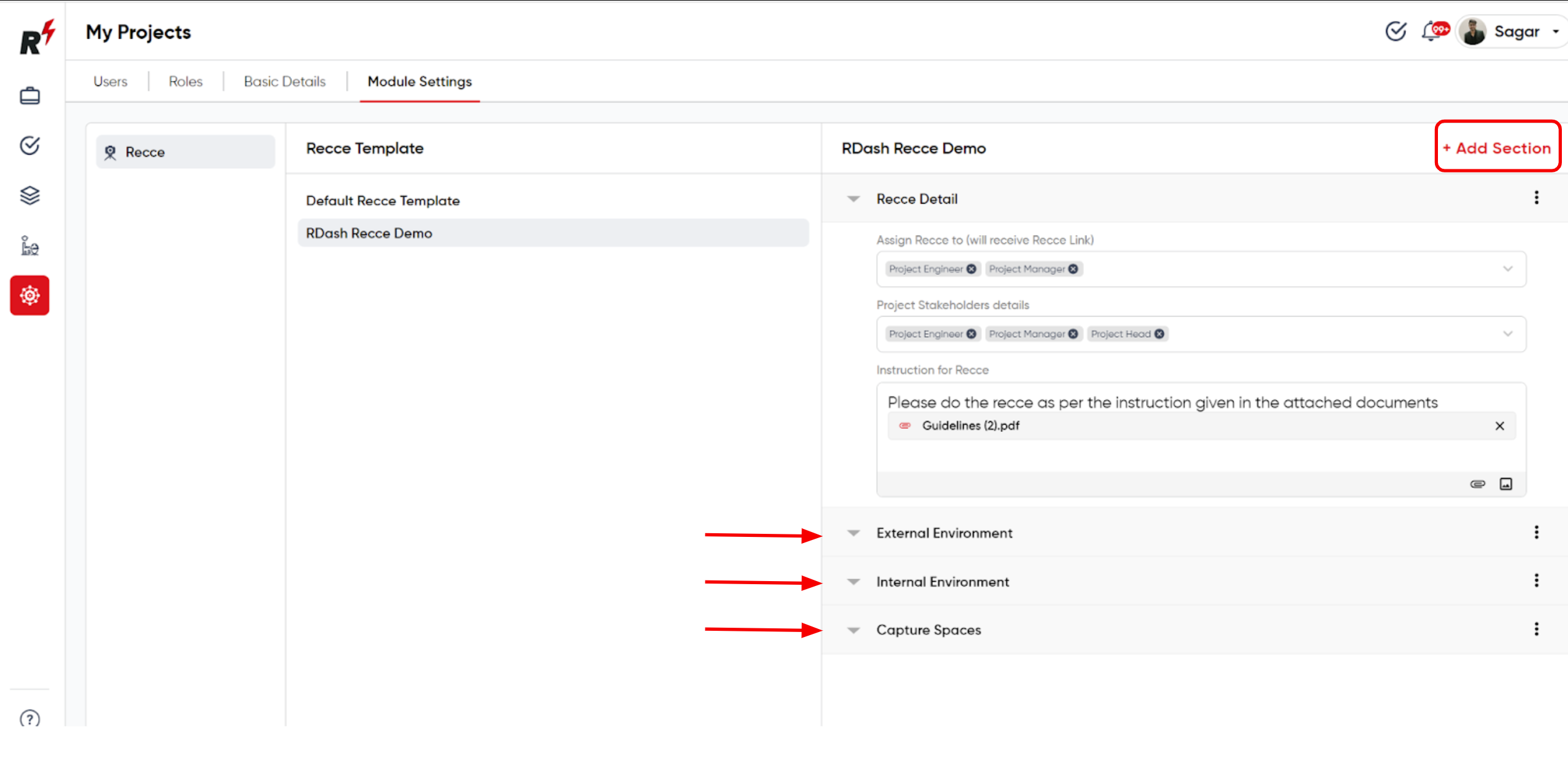The image size is (1568, 775).
Task: Click the Recce pin icon in module list
Action: click(x=110, y=152)
